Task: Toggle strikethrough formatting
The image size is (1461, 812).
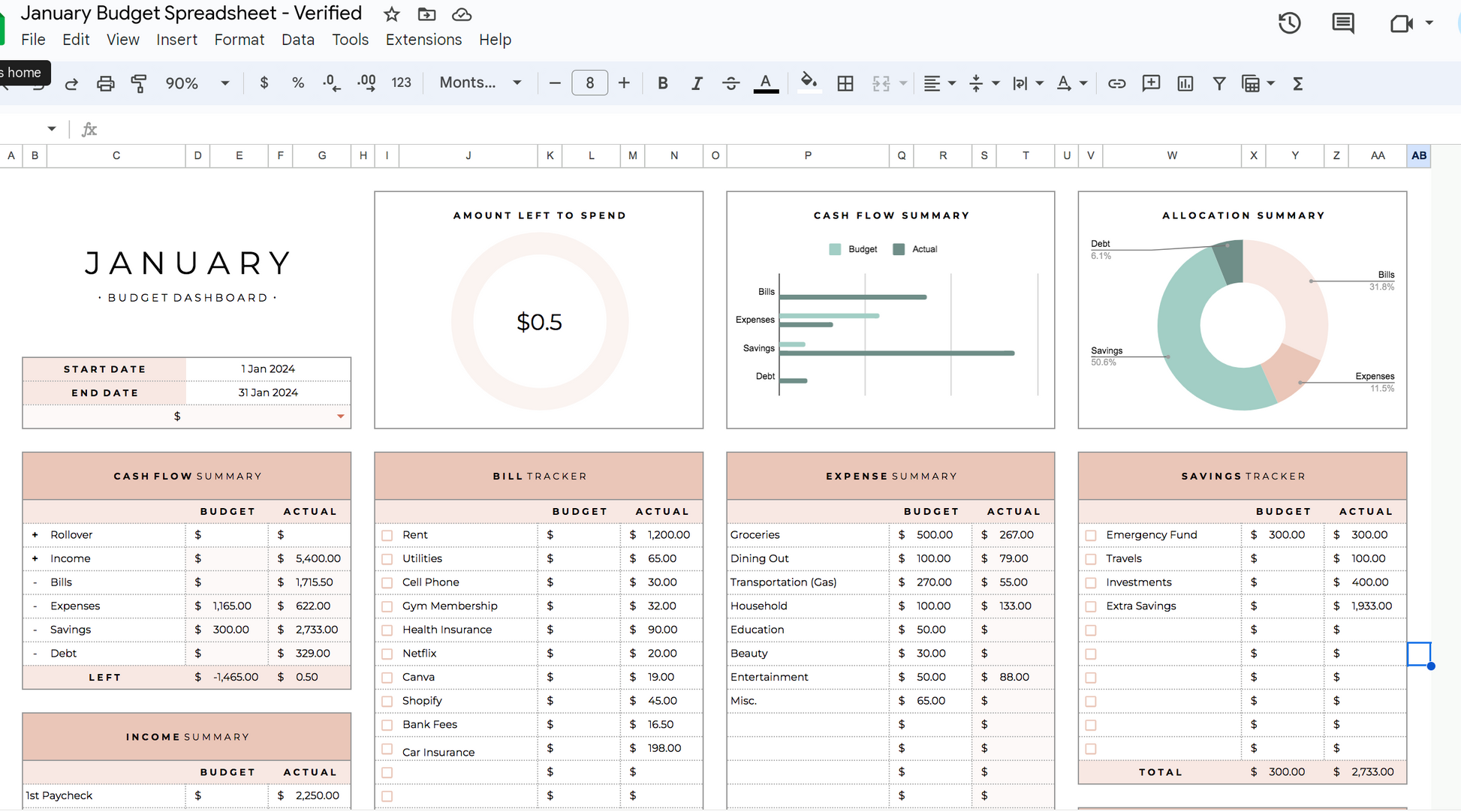Action: tap(730, 83)
